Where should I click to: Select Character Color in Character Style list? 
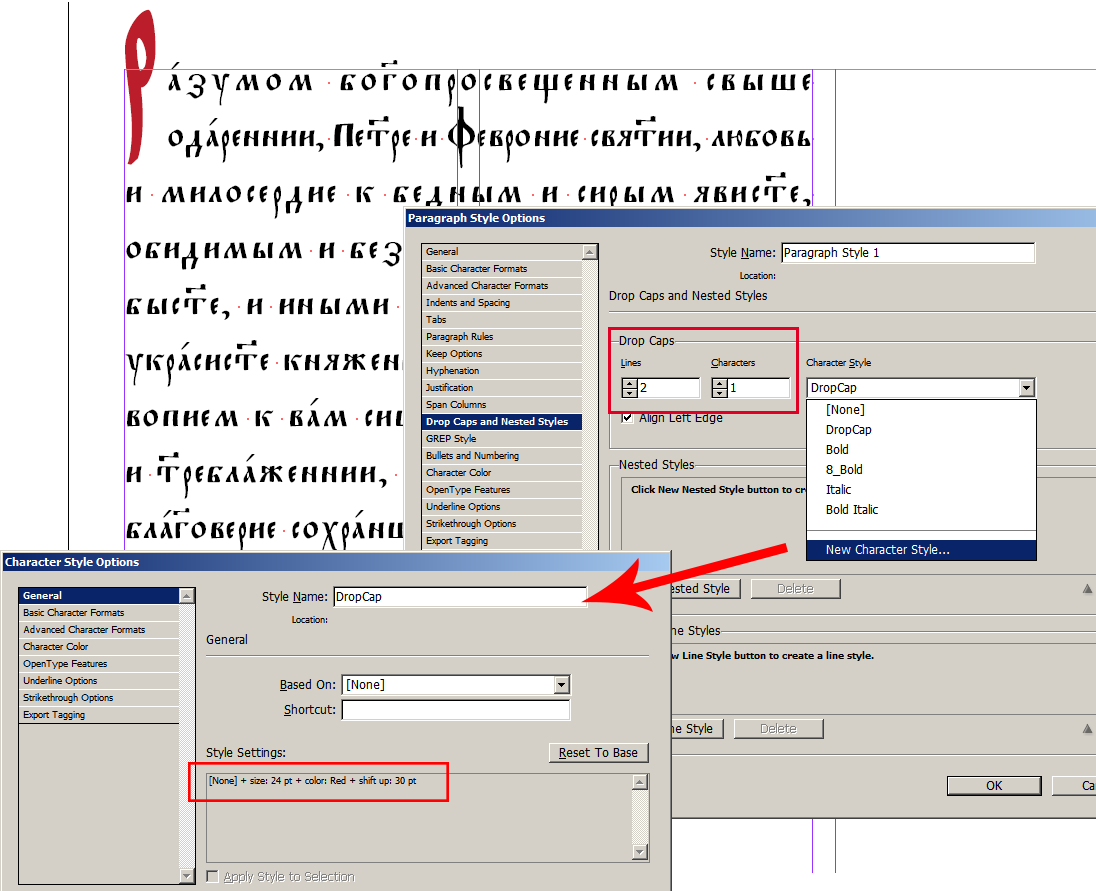pyautogui.click(x=99, y=646)
